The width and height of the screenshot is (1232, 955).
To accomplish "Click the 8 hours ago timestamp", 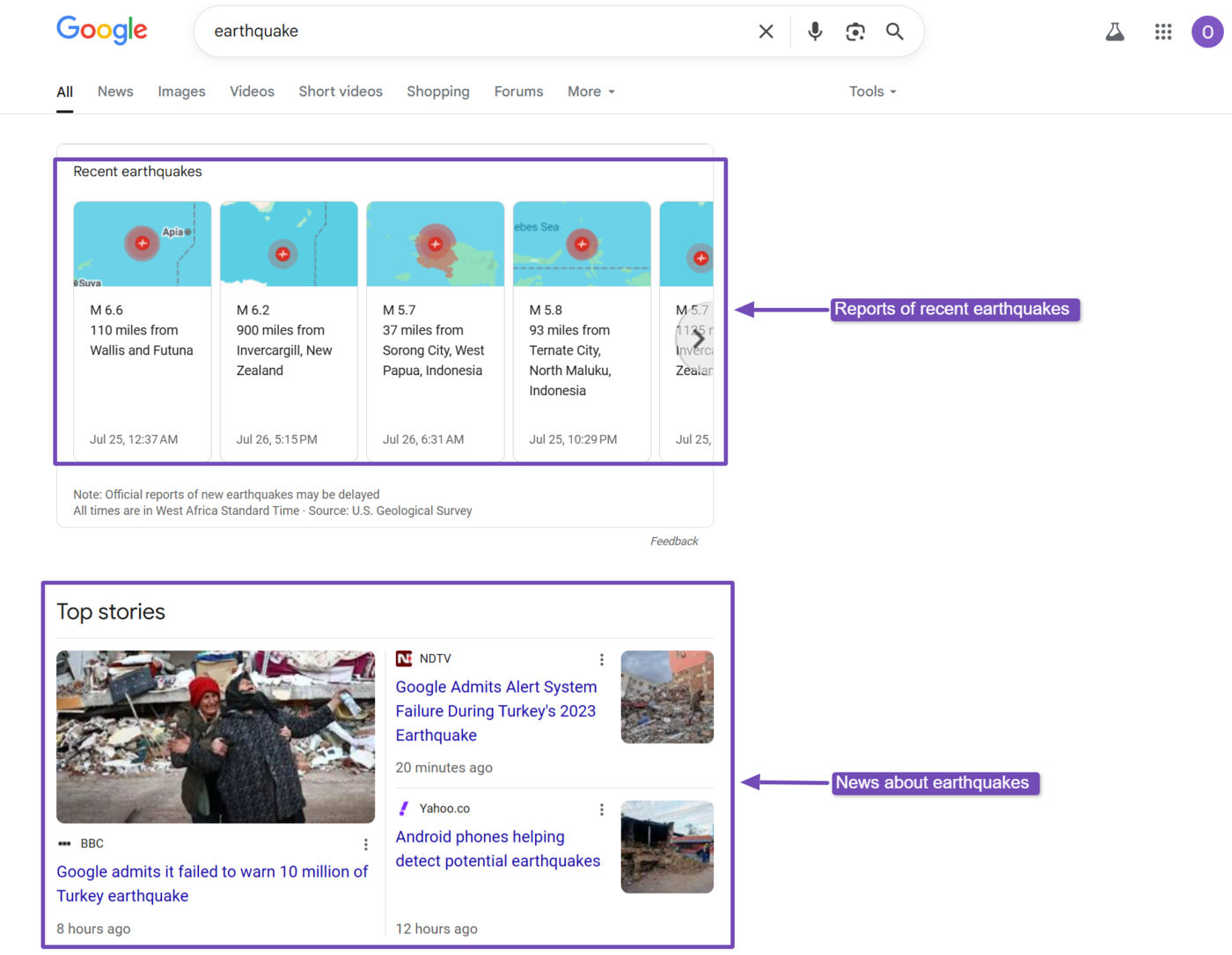I will coord(93,929).
